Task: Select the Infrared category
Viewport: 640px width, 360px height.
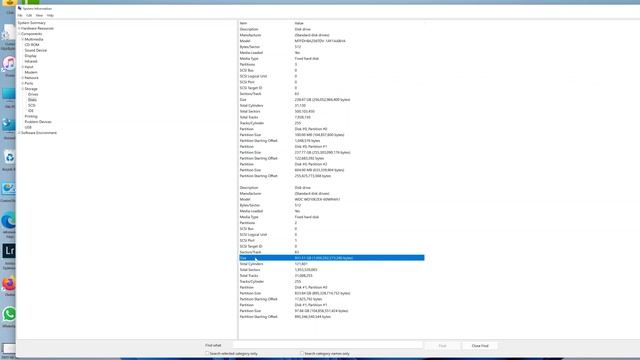Action: coord(31,61)
